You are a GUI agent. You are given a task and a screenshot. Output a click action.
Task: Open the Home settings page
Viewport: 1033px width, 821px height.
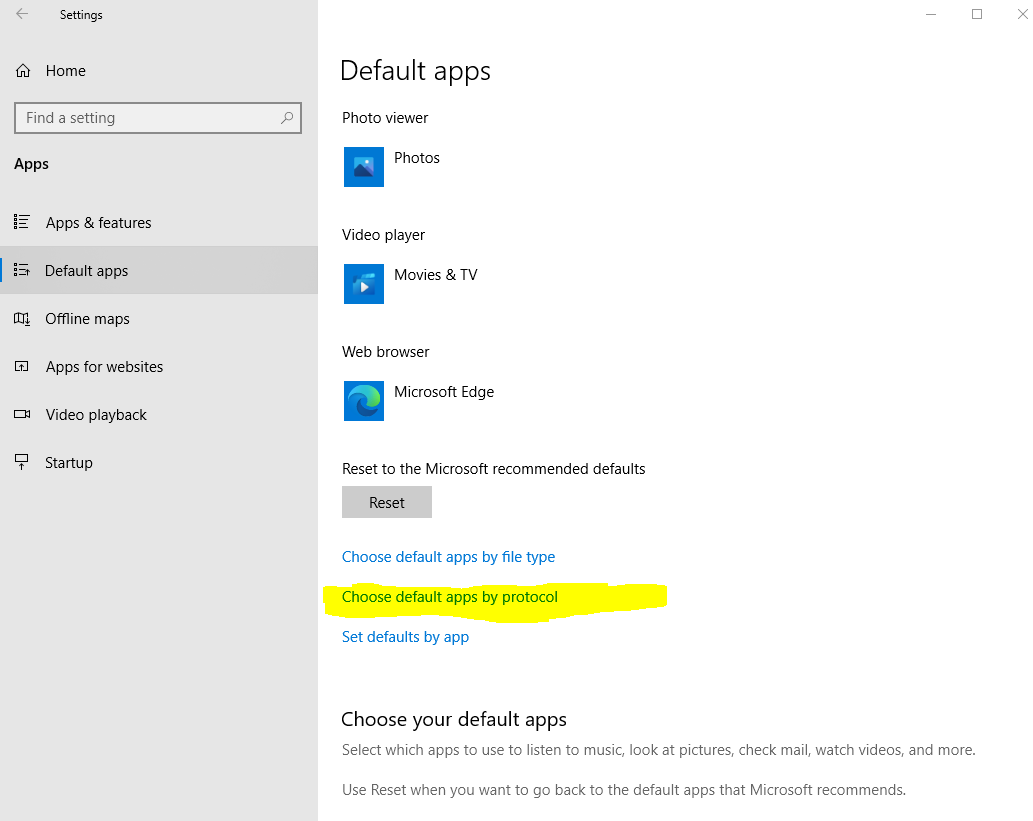159,71
